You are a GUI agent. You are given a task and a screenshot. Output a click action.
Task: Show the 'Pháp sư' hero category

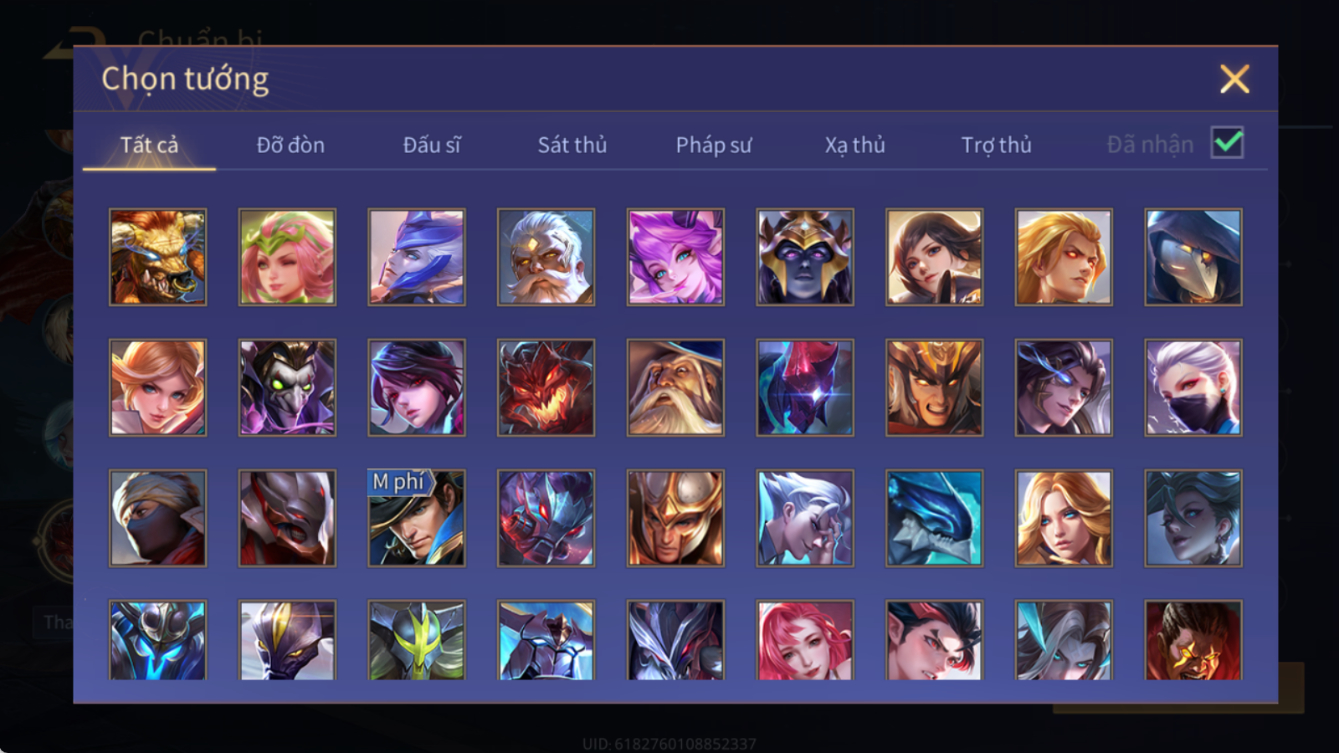(713, 145)
